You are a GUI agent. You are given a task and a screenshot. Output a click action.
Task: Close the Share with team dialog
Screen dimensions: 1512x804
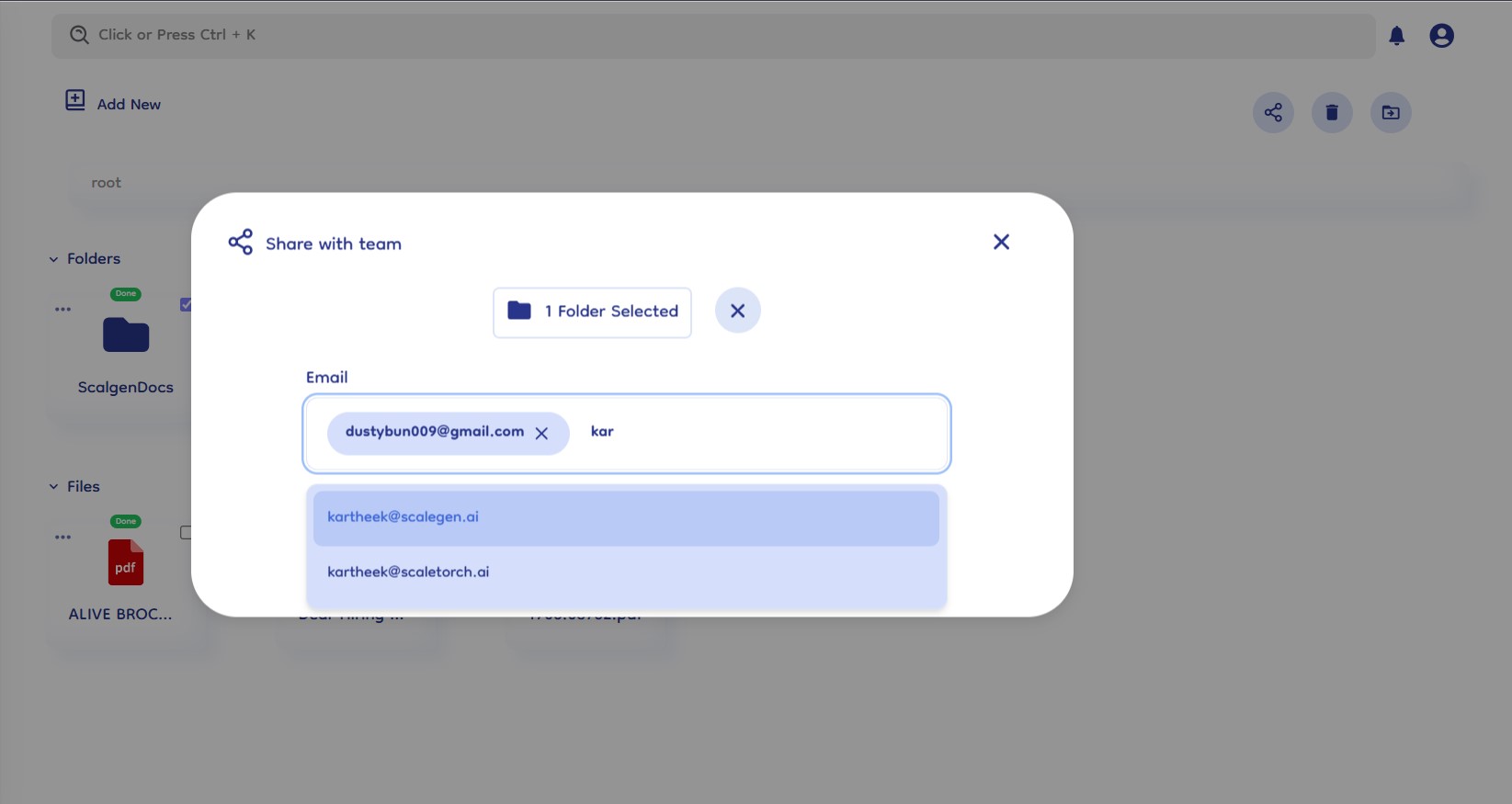[1001, 242]
